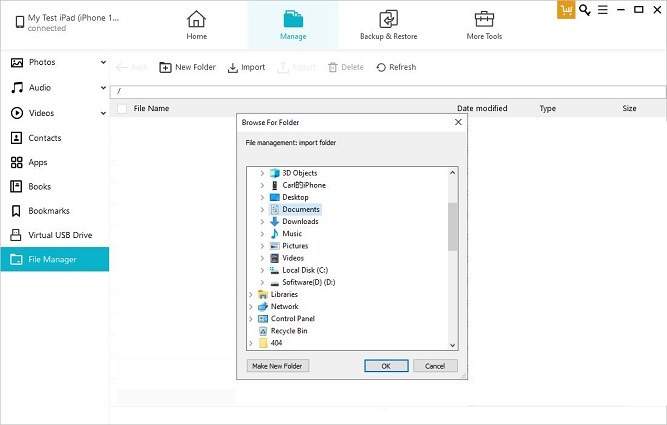Select Network in the folder tree
The height and width of the screenshot is (425, 667).
(285, 306)
